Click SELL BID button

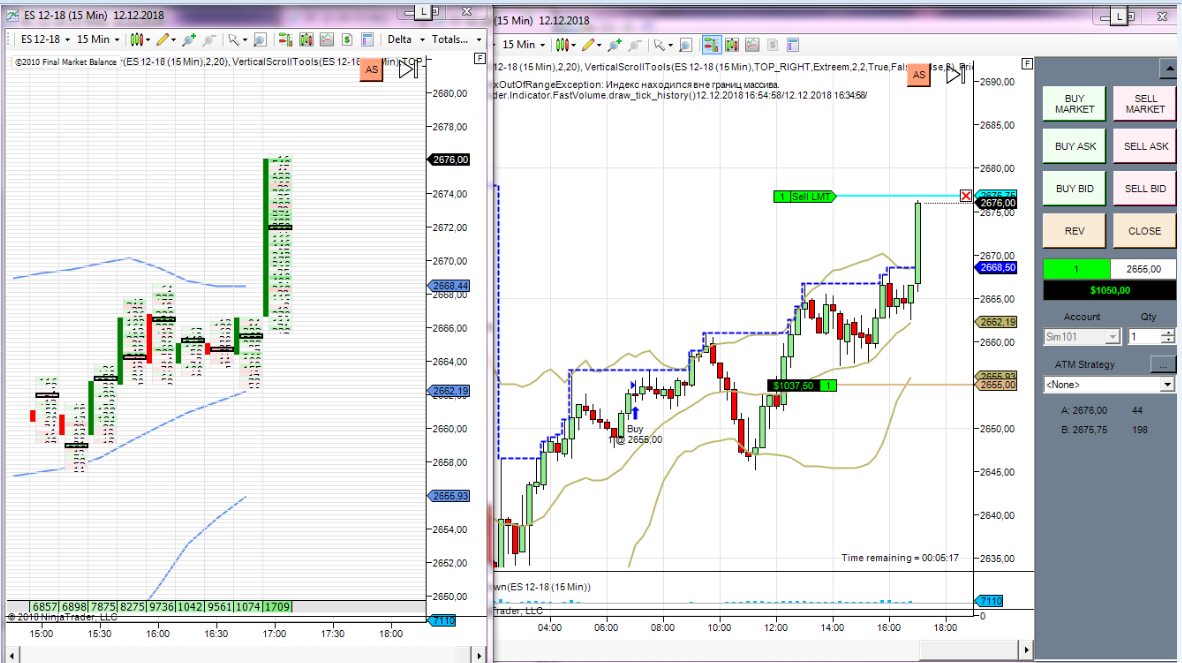(1145, 188)
